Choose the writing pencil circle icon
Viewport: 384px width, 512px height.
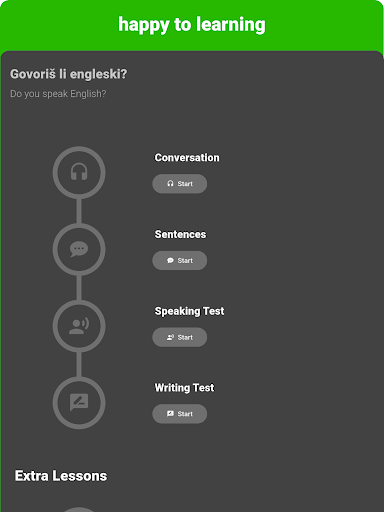click(x=79, y=403)
